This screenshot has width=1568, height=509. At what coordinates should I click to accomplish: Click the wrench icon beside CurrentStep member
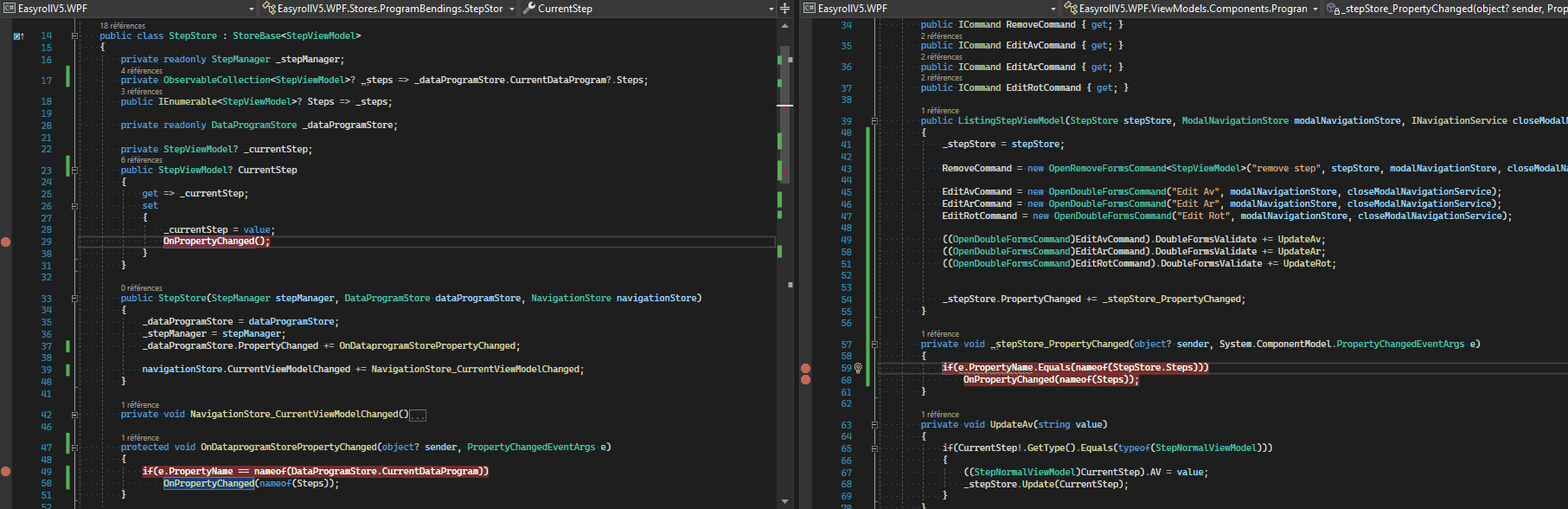529,9
